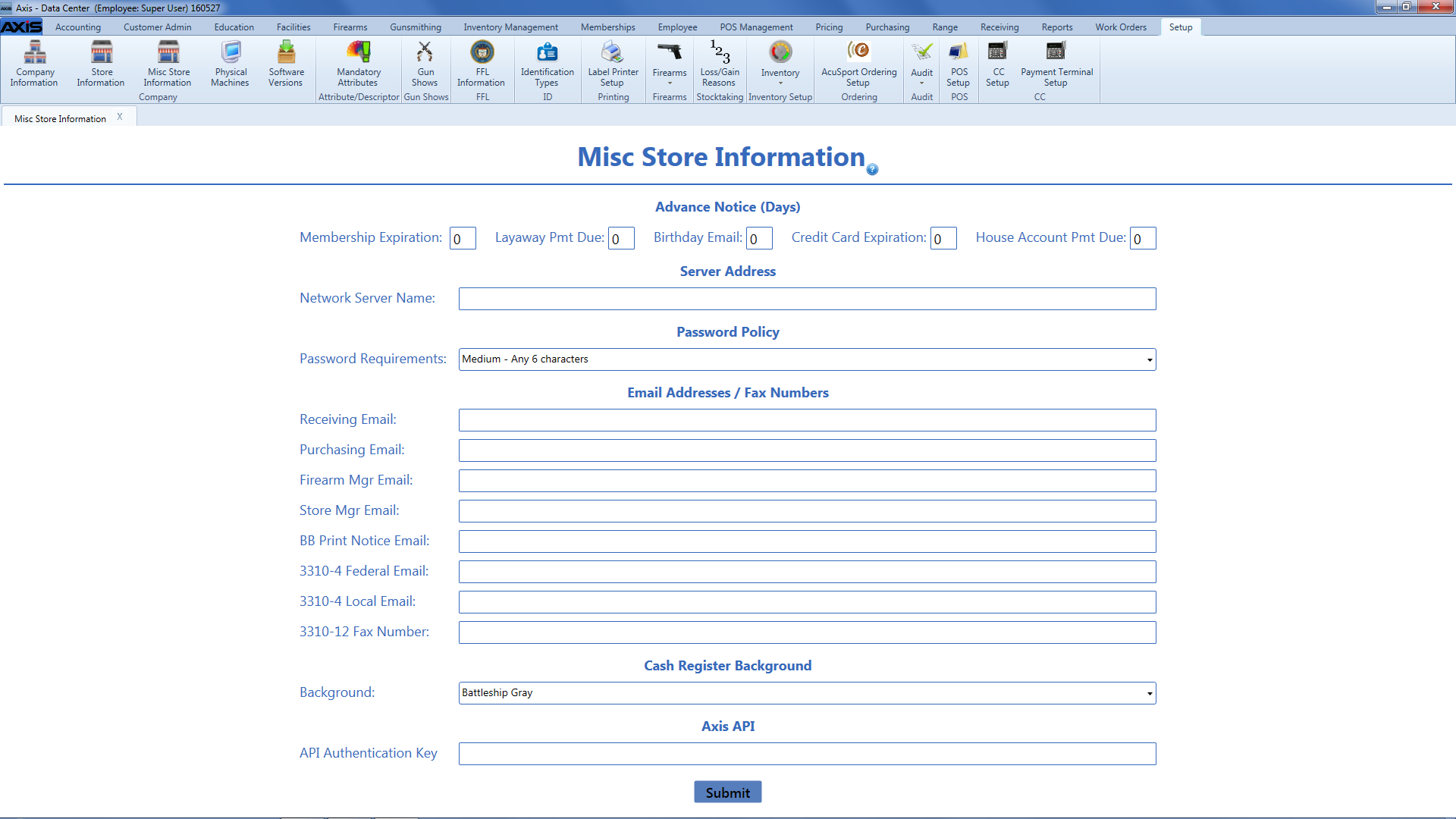This screenshot has width=1456, height=819.
Task: Open Payment Terminal Setup icon
Action: [x=1056, y=64]
